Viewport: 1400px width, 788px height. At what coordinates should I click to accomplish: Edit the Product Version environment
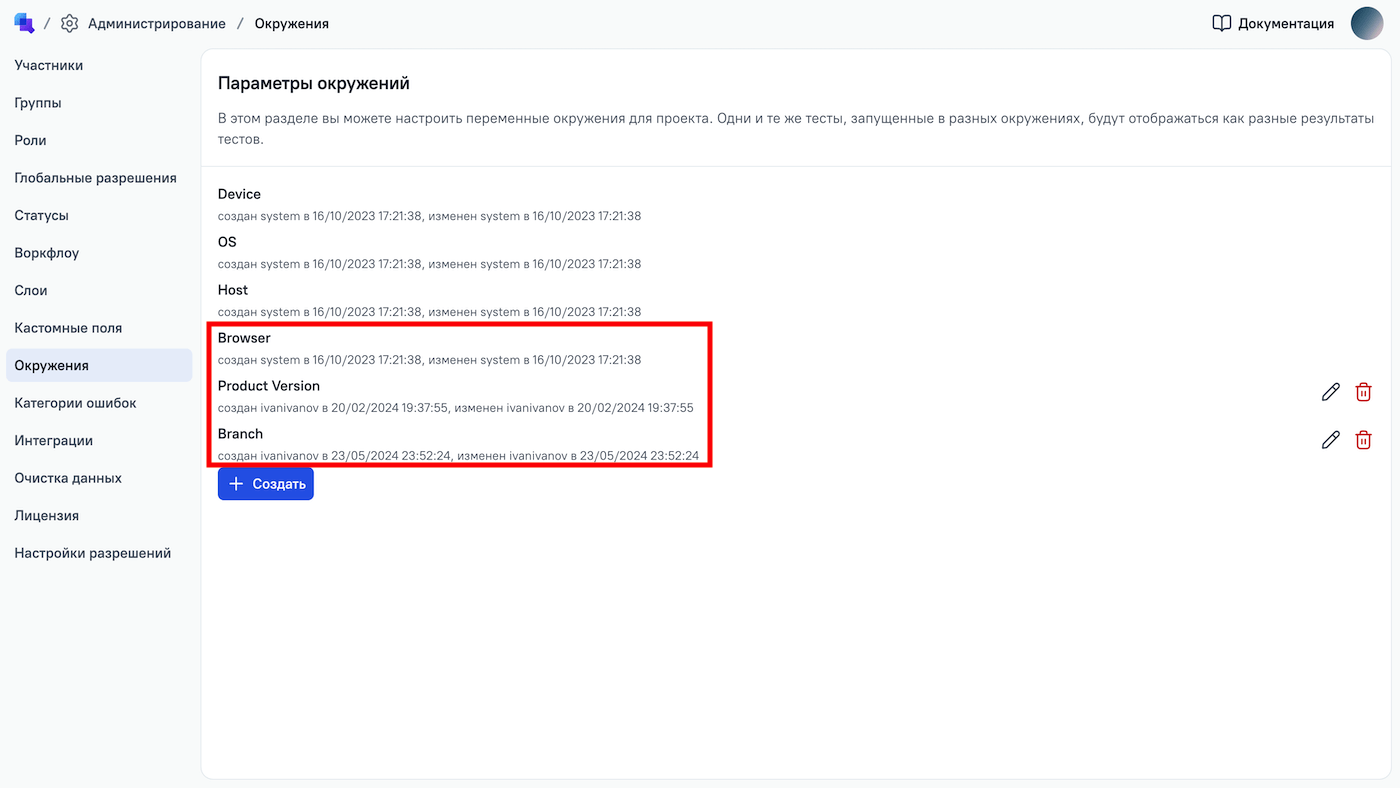pyautogui.click(x=1330, y=392)
